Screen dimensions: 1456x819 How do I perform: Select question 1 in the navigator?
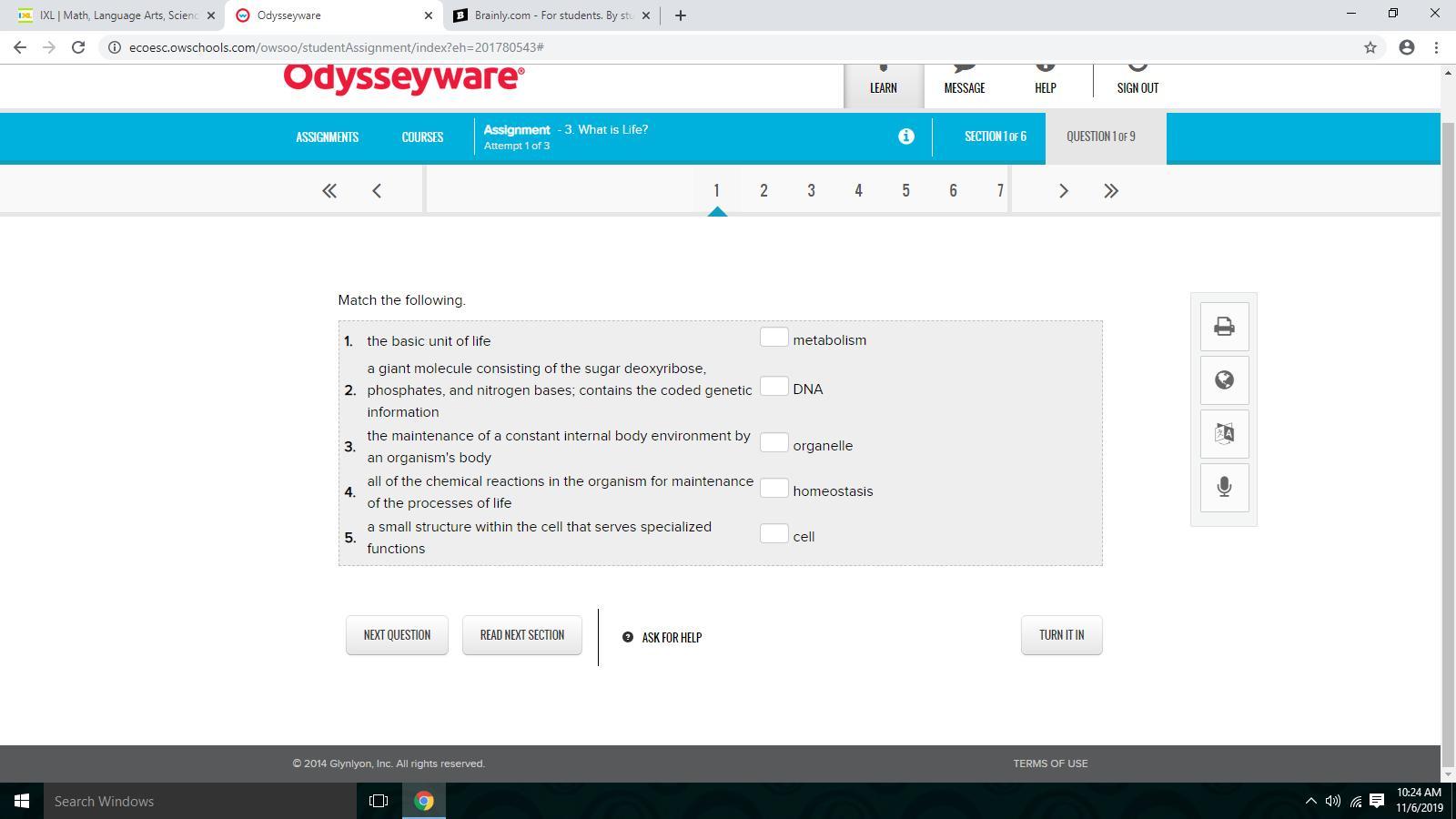[716, 190]
